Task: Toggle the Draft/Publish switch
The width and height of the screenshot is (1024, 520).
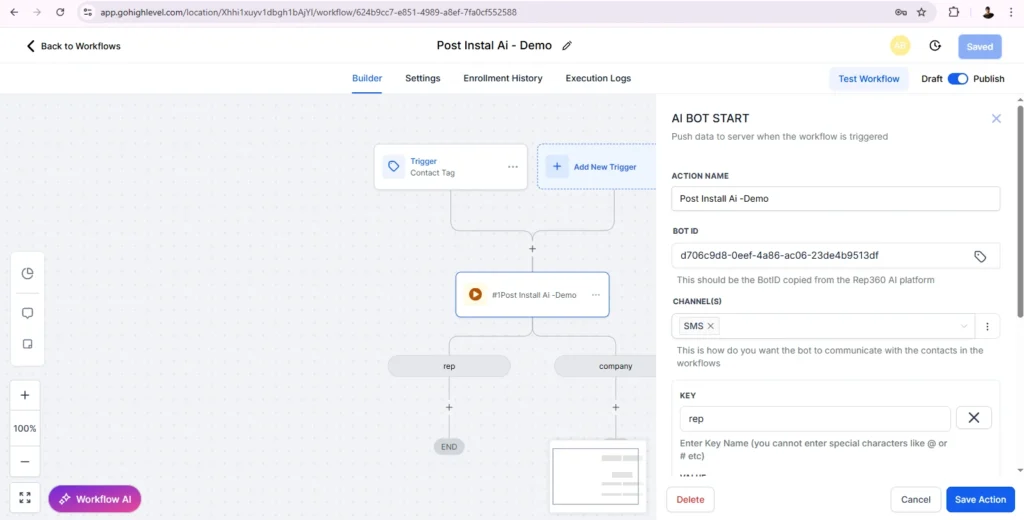Action: point(957,79)
